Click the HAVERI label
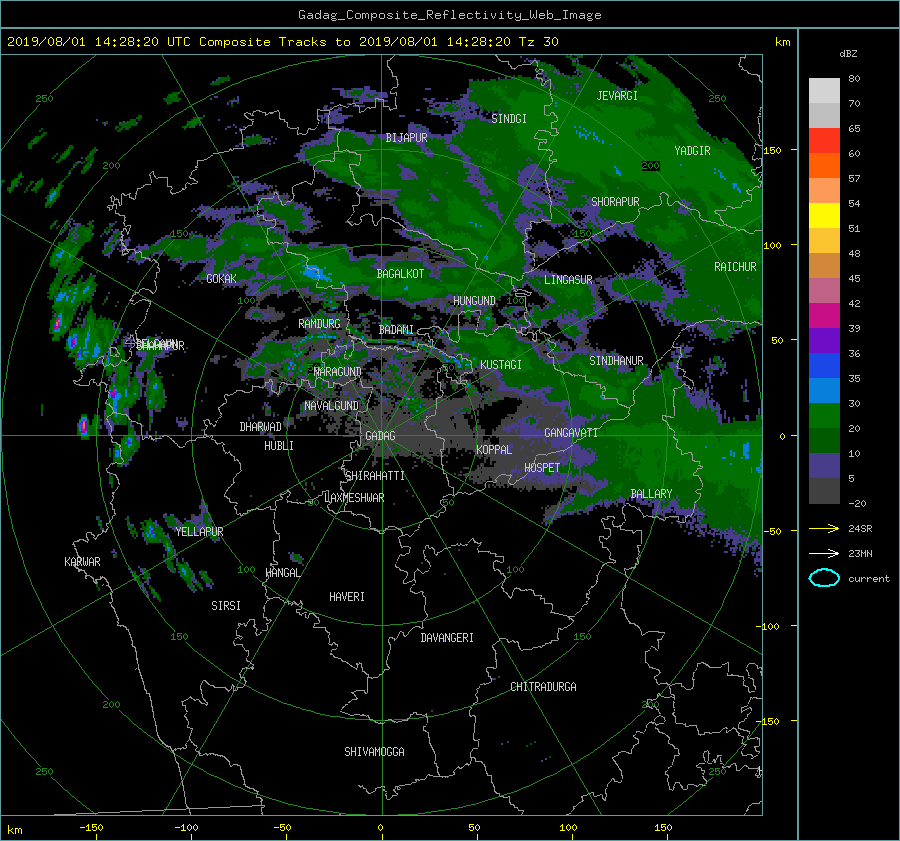 pos(347,597)
